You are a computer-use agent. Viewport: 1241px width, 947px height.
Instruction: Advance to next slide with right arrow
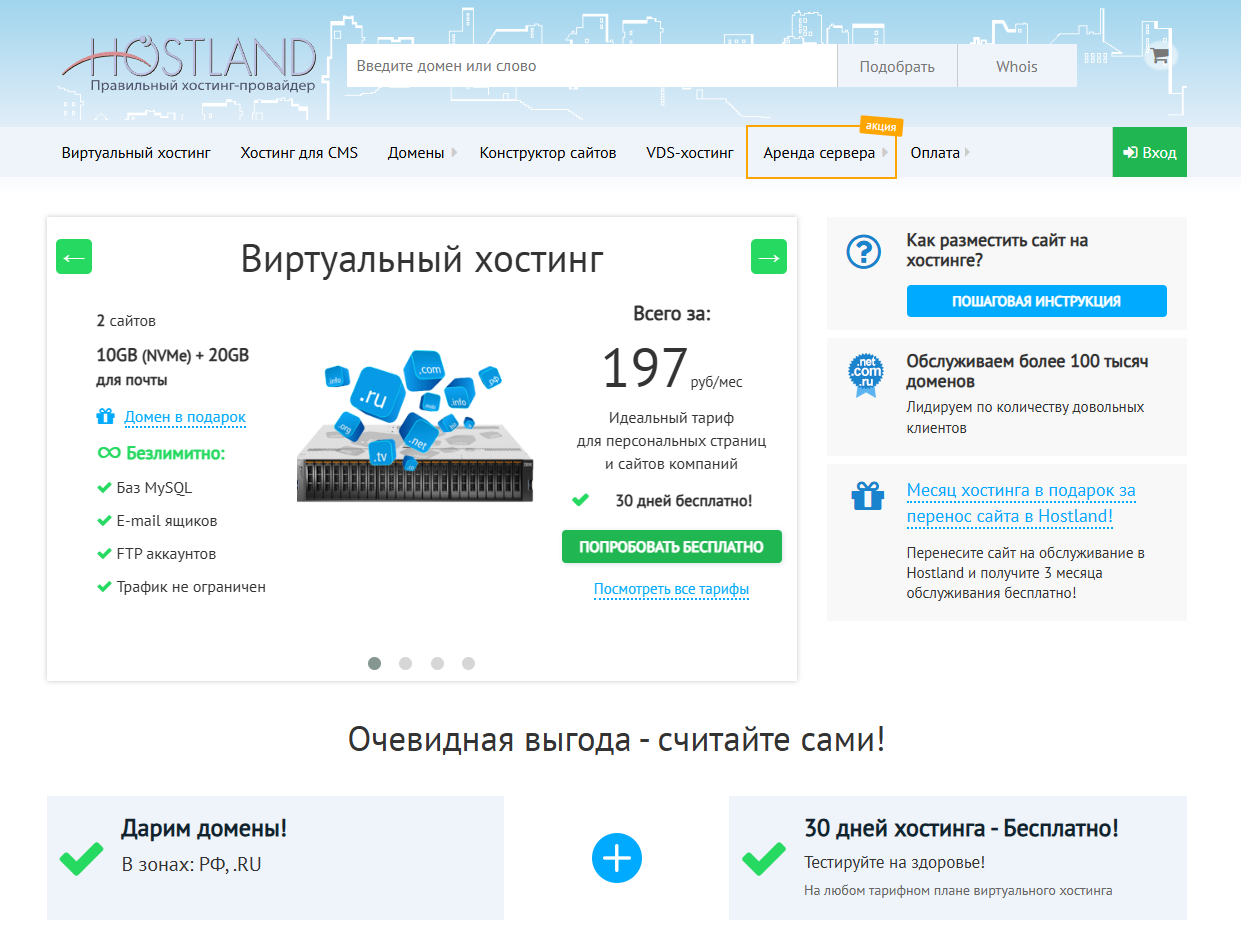point(769,257)
